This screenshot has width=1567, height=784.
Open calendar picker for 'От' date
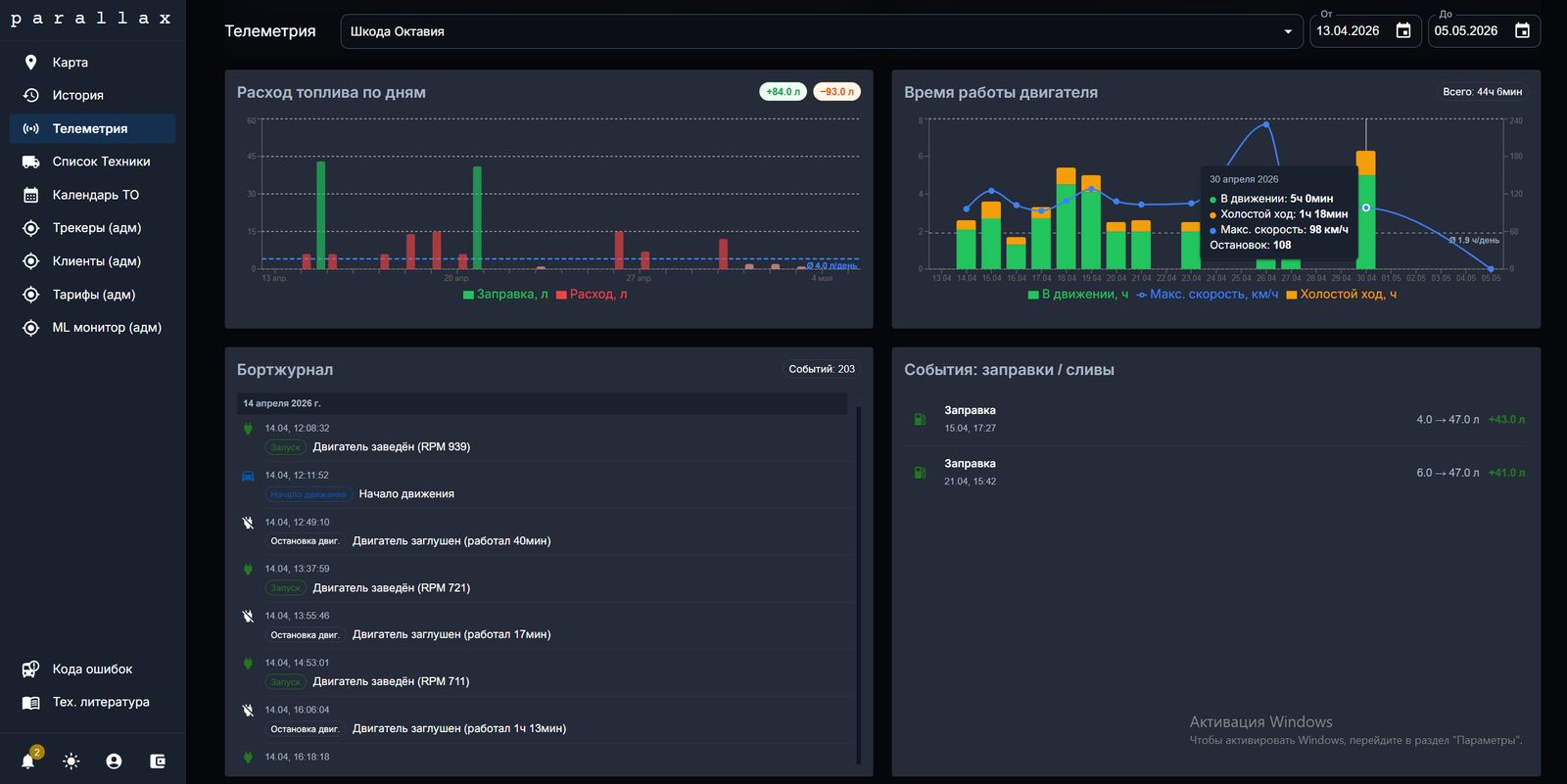click(x=1402, y=30)
